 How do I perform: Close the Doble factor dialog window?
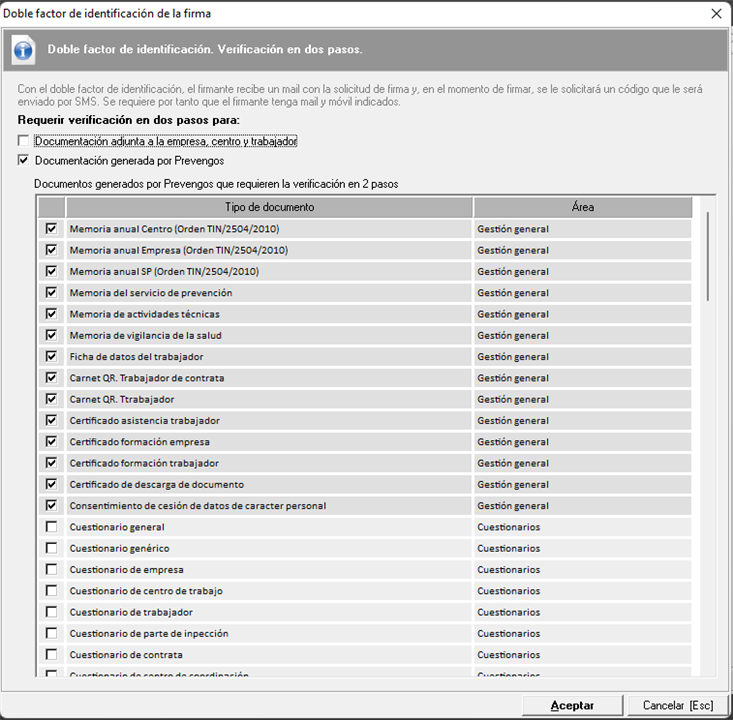click(x=715, y=14)
